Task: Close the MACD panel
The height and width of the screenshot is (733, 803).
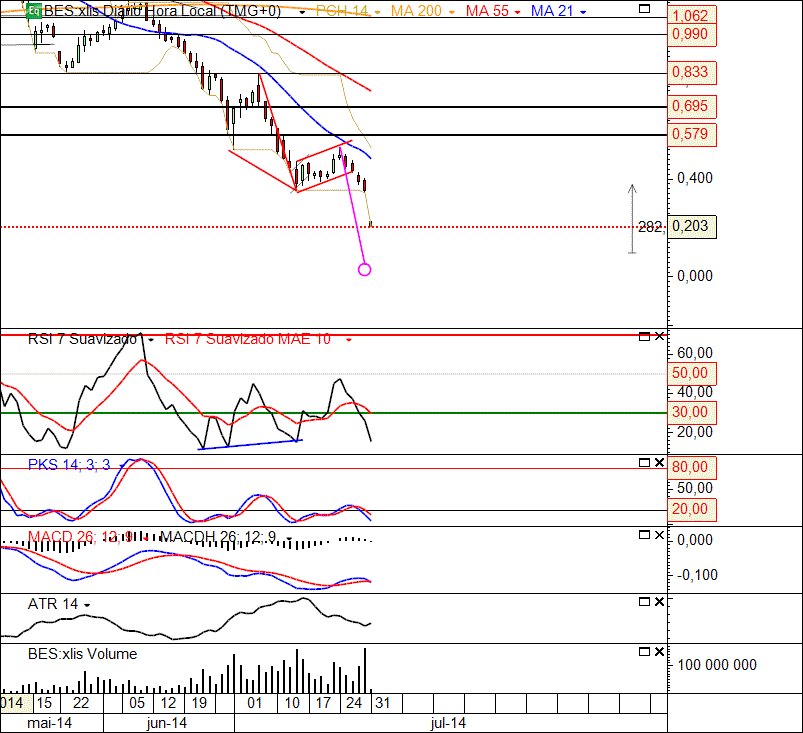Action: point(660,535)
